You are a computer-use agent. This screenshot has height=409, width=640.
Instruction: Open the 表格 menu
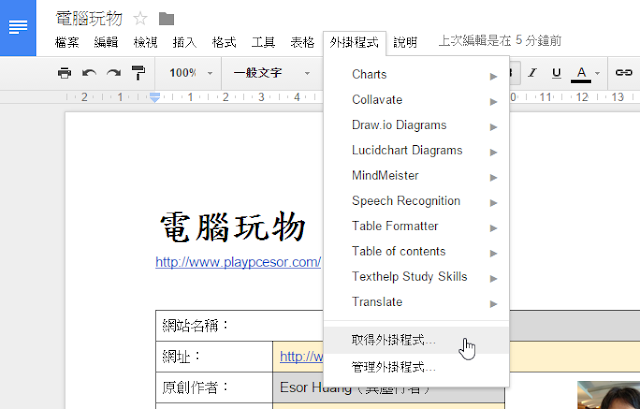[302, 42]
